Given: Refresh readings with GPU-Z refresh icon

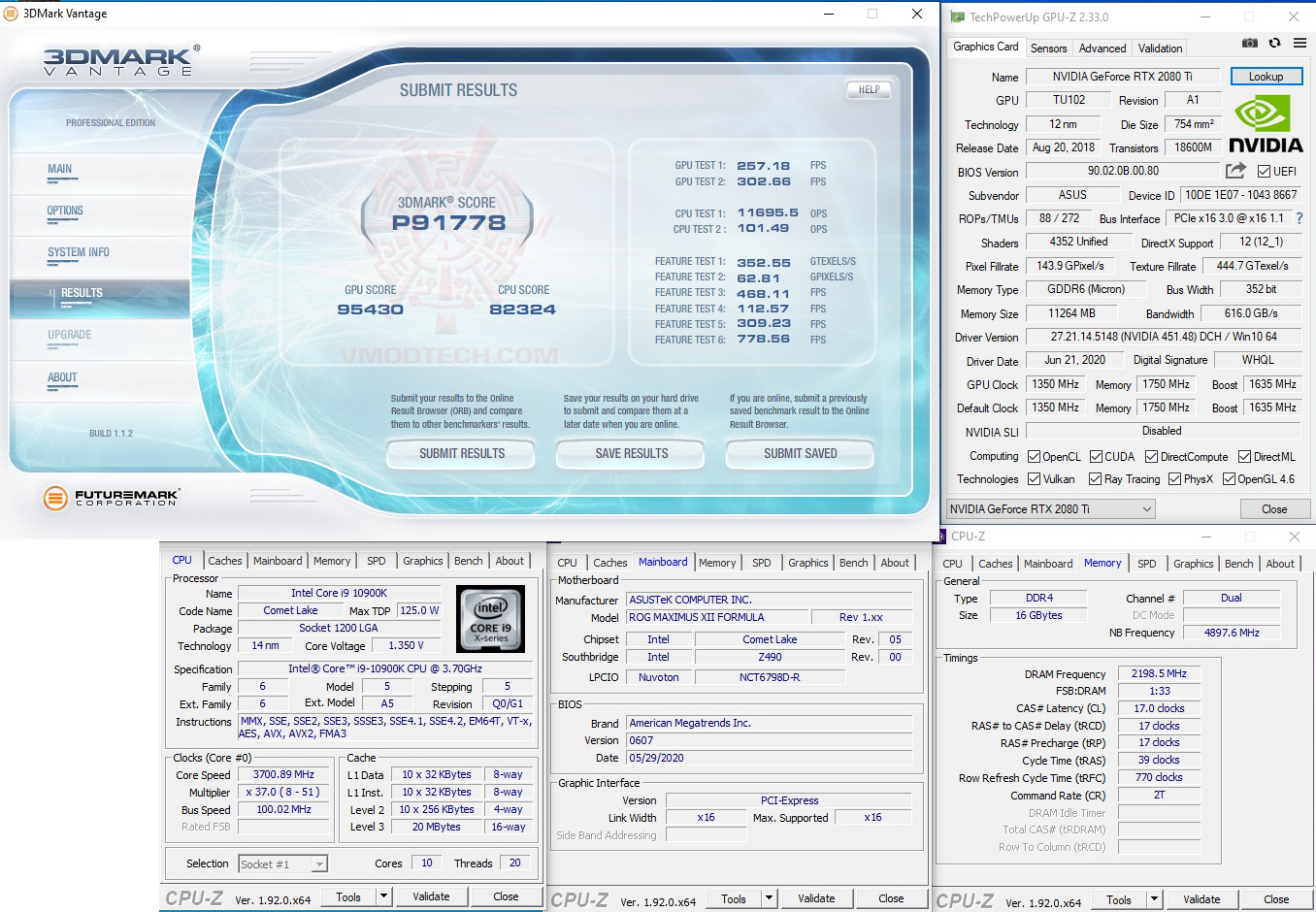Looking at the screenshot, I should pyautogui.click(x=1272, y=43).
